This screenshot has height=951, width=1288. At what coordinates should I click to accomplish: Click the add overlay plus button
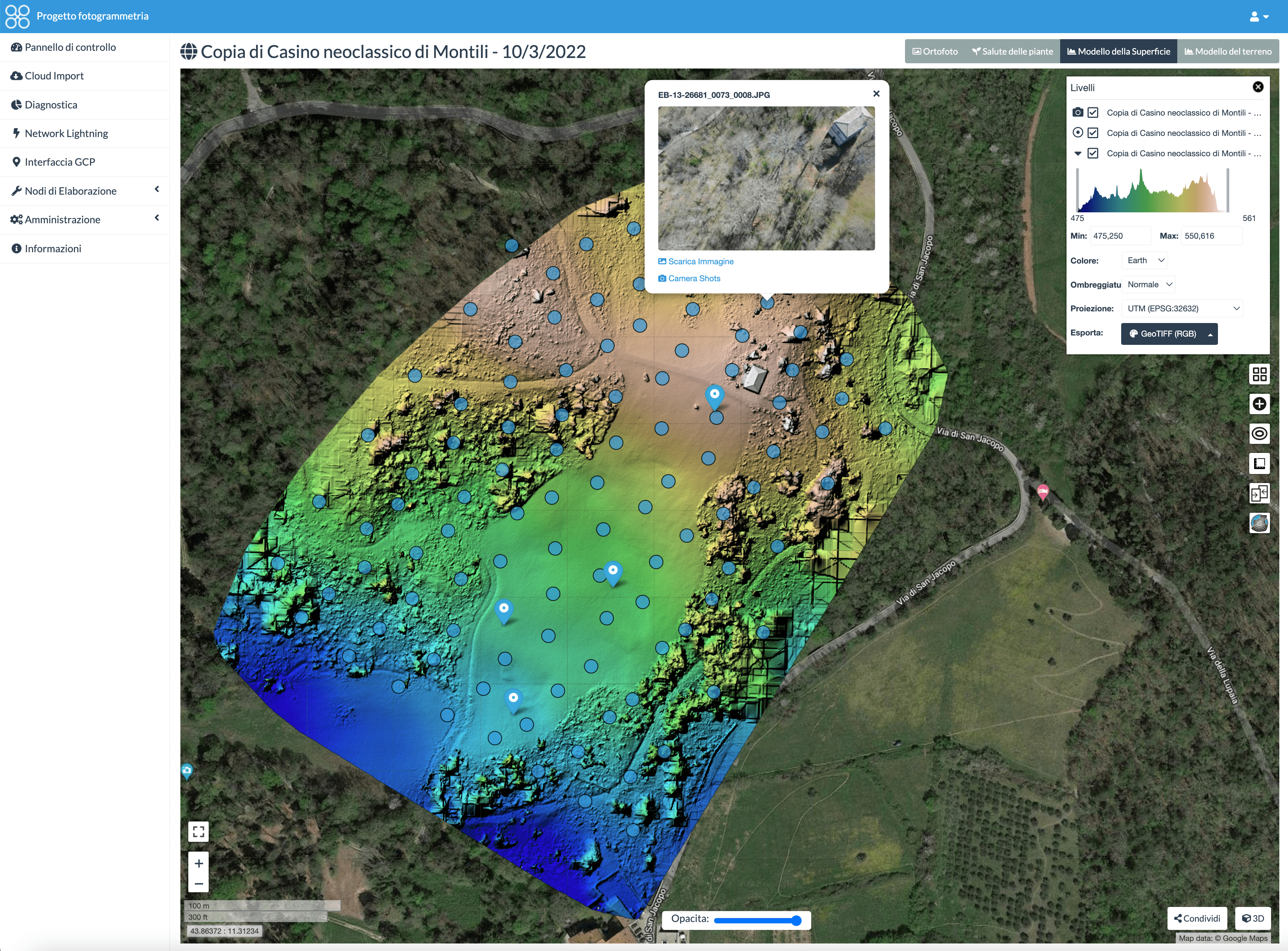coord(1260,404)
